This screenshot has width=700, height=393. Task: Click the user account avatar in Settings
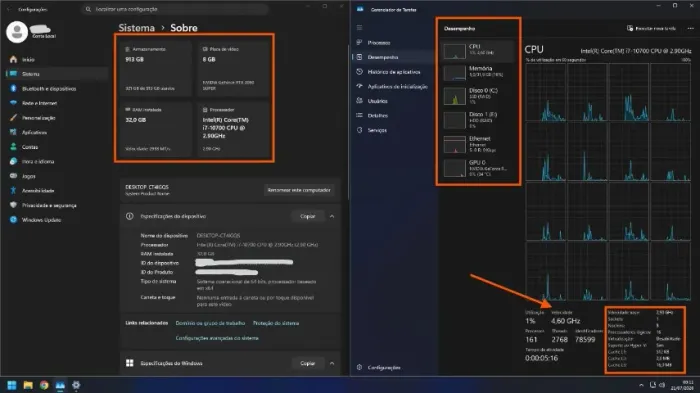[17, 32]
